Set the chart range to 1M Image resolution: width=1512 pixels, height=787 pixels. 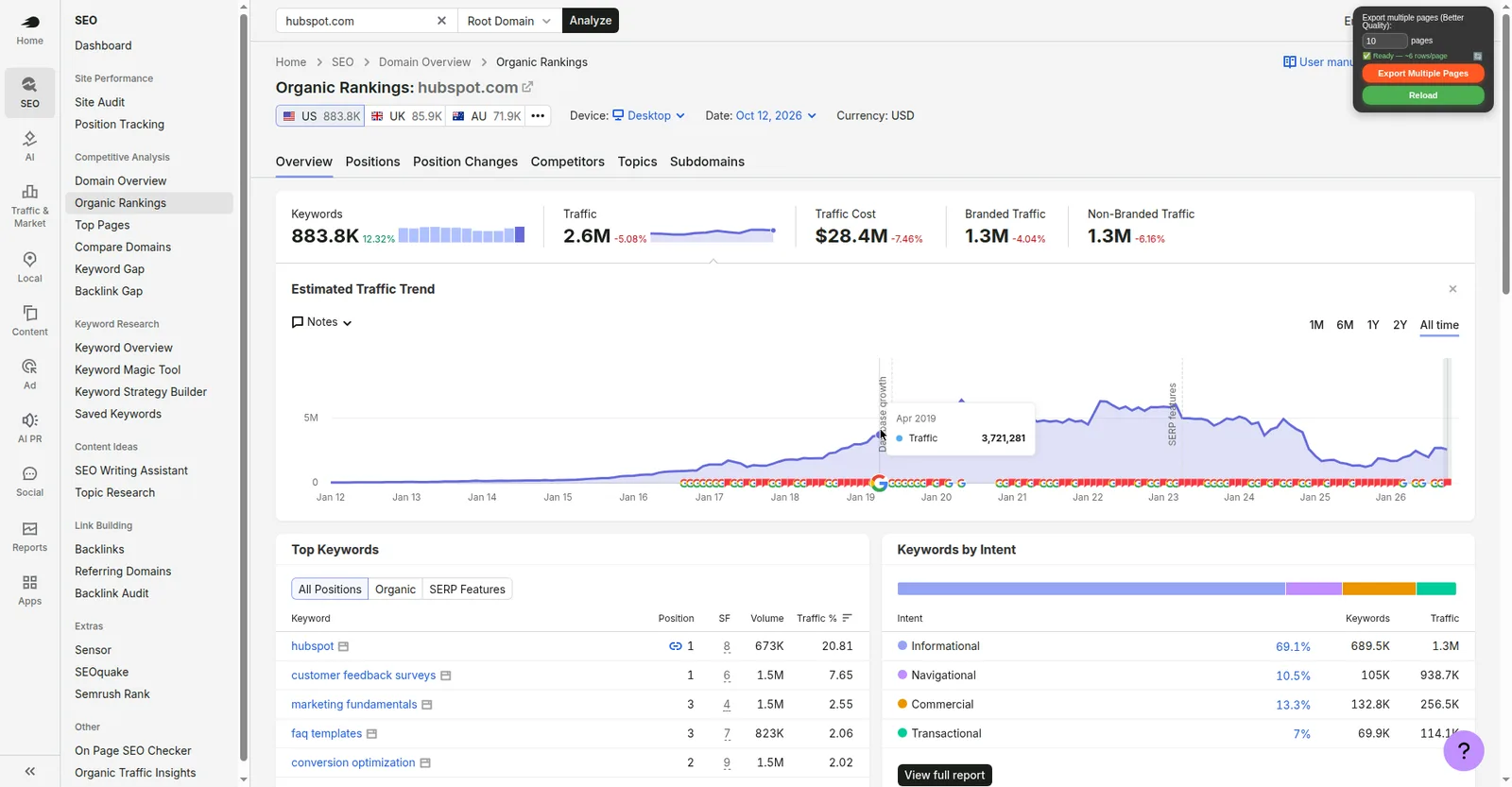pos(1316,325)
